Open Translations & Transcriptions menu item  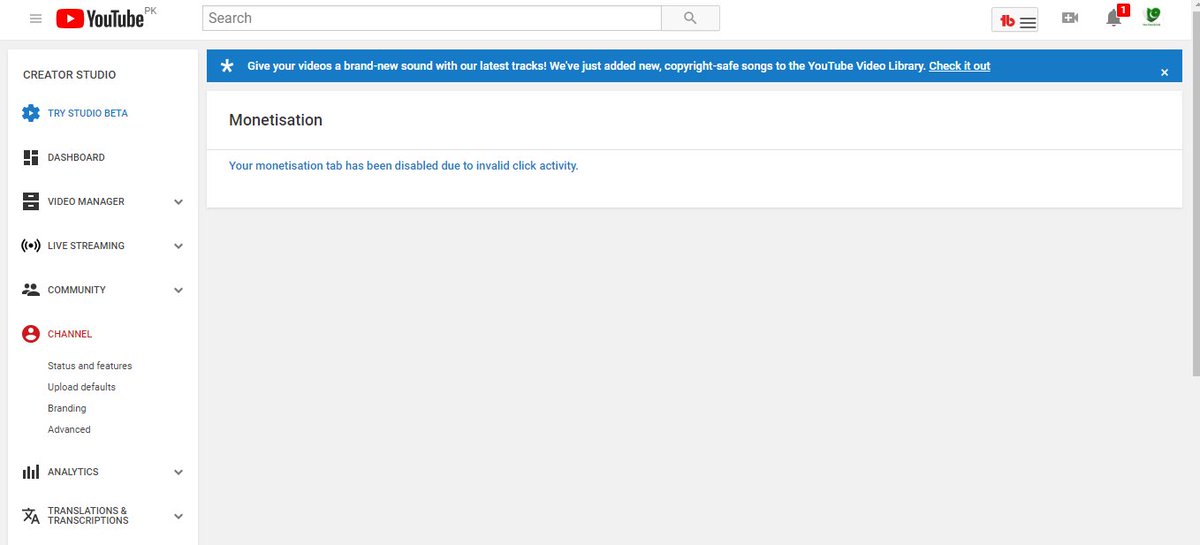88,515
